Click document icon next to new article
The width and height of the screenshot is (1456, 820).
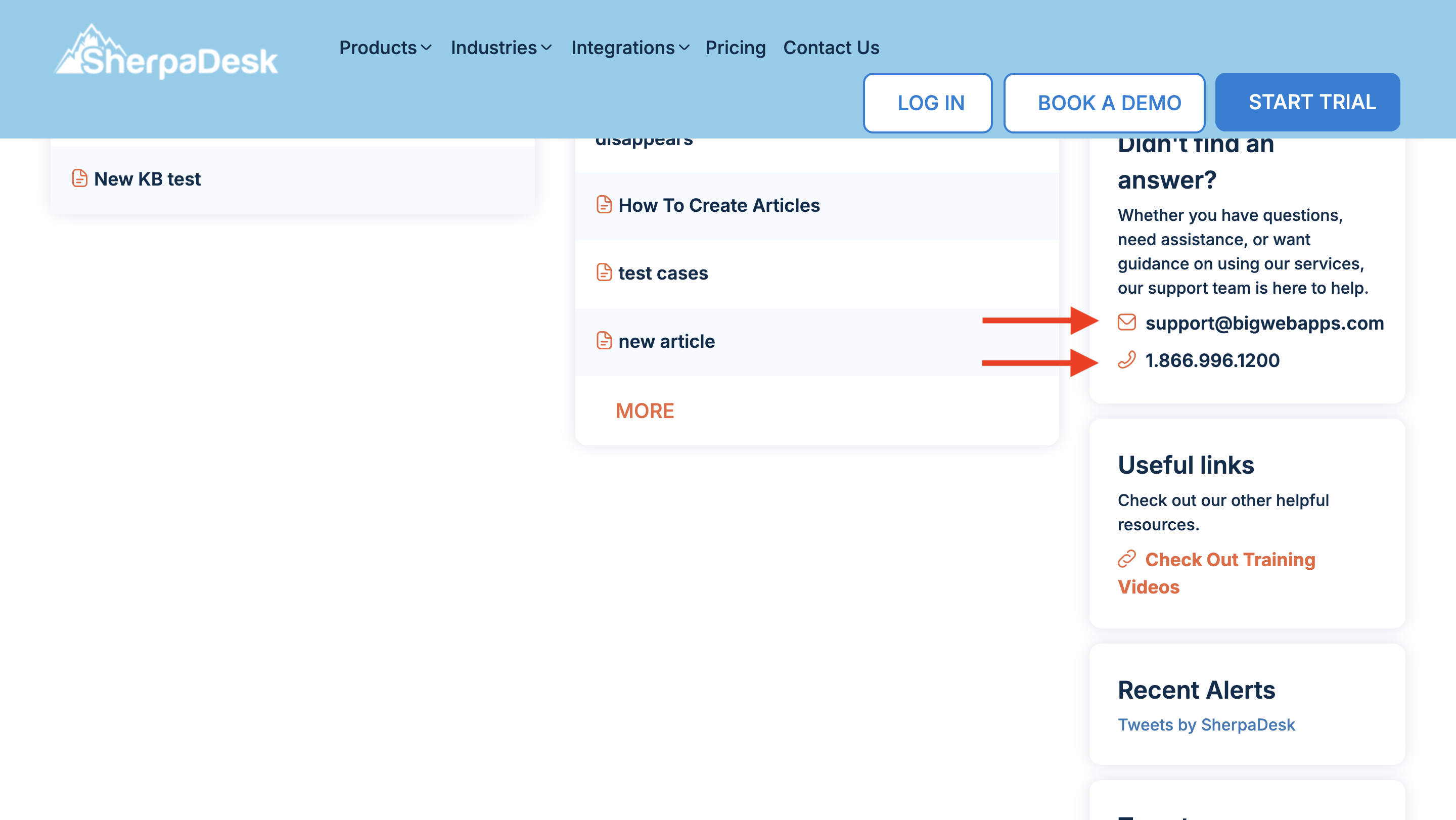pyautogui.click(x=604, y=341)
